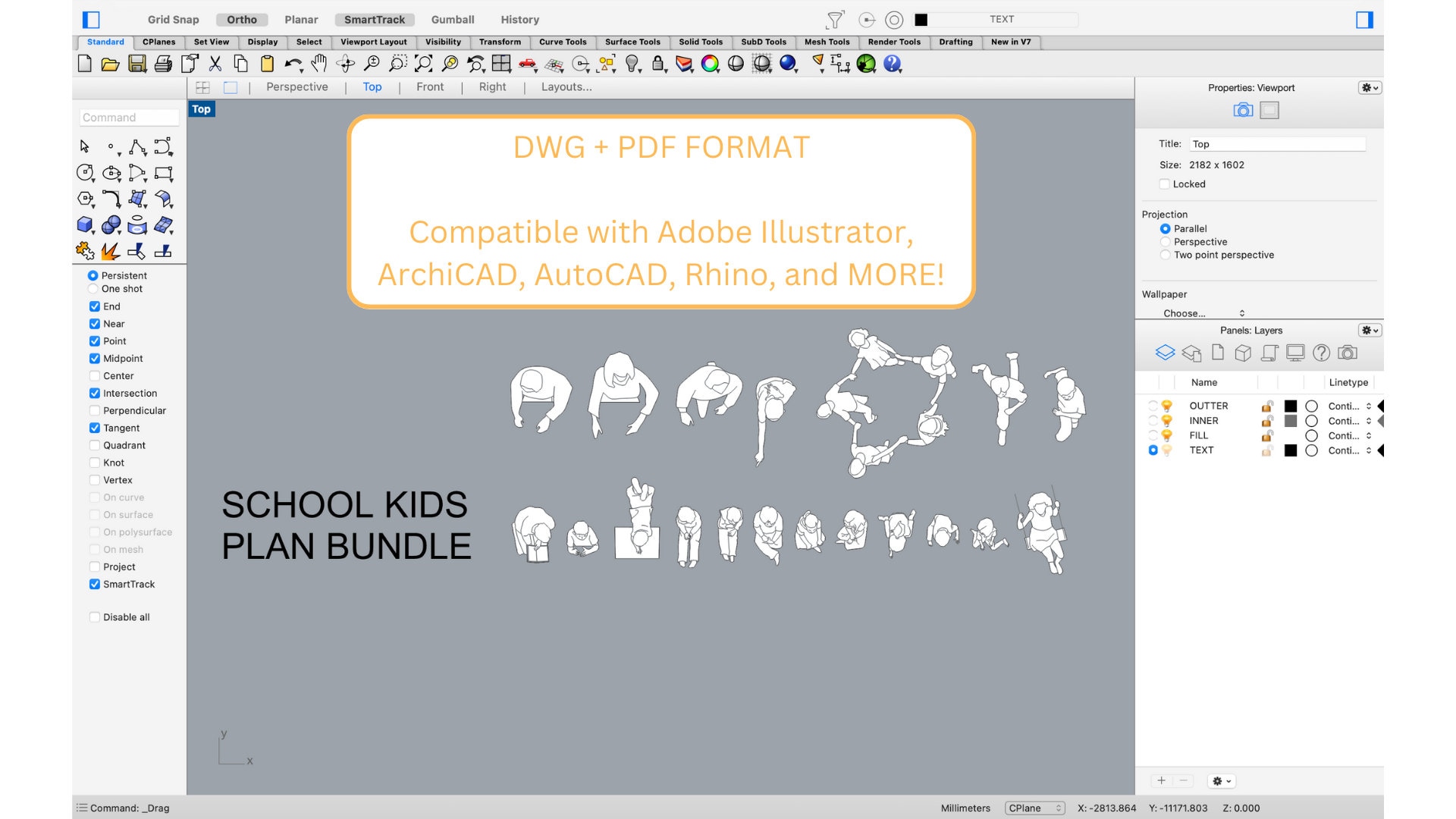Click the viewport camera icon in Properties panel

click(1242, 110)
